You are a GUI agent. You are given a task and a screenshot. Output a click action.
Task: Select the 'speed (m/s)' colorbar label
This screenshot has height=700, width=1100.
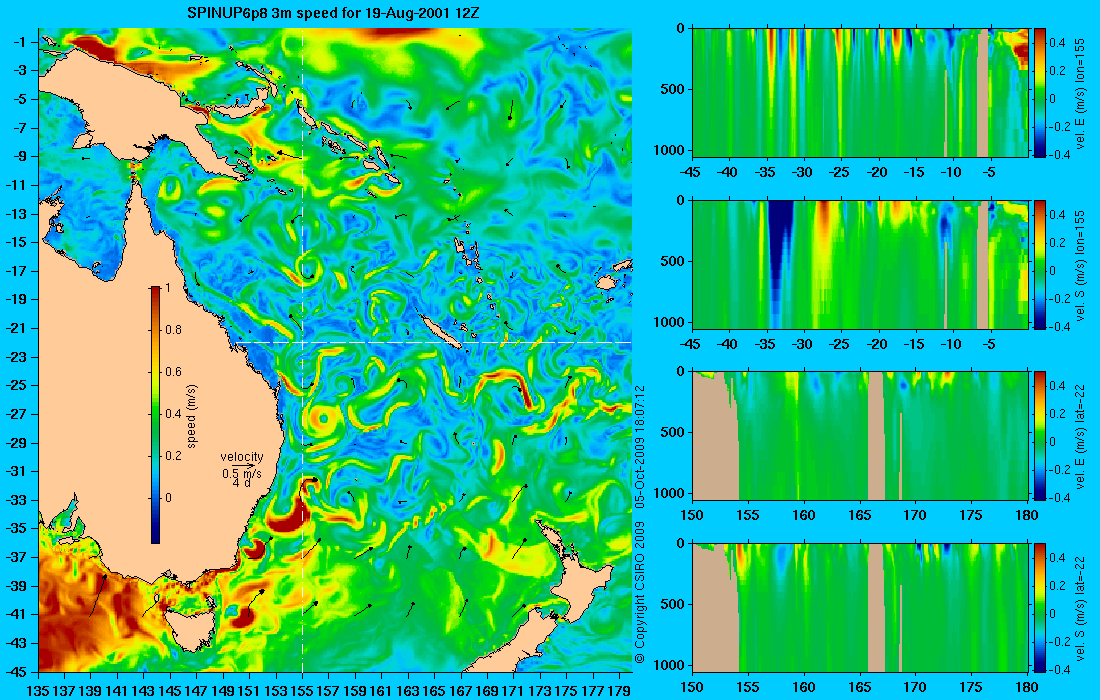192,415
